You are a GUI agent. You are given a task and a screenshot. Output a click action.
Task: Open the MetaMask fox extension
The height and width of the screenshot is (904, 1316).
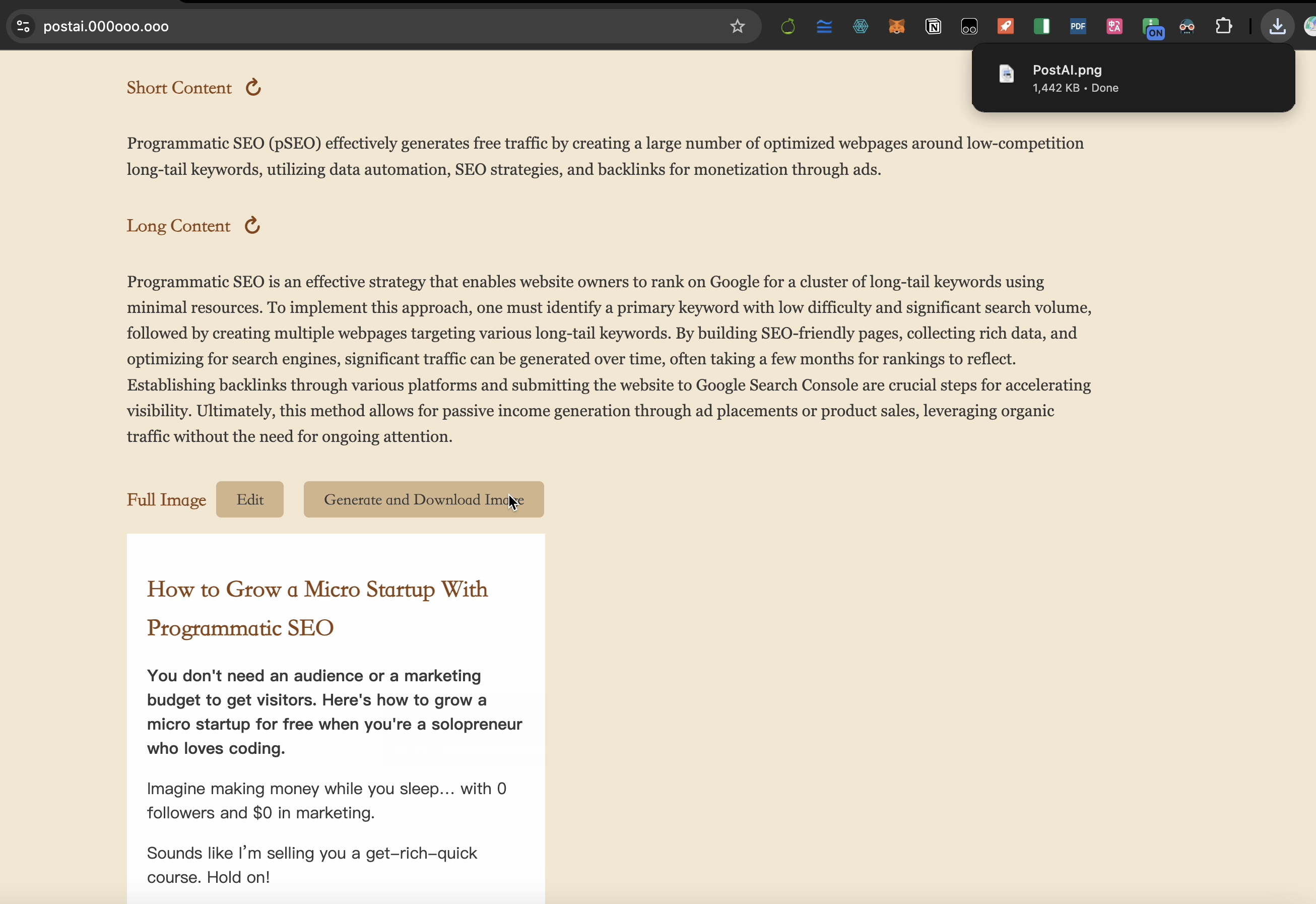pos(896,27)
